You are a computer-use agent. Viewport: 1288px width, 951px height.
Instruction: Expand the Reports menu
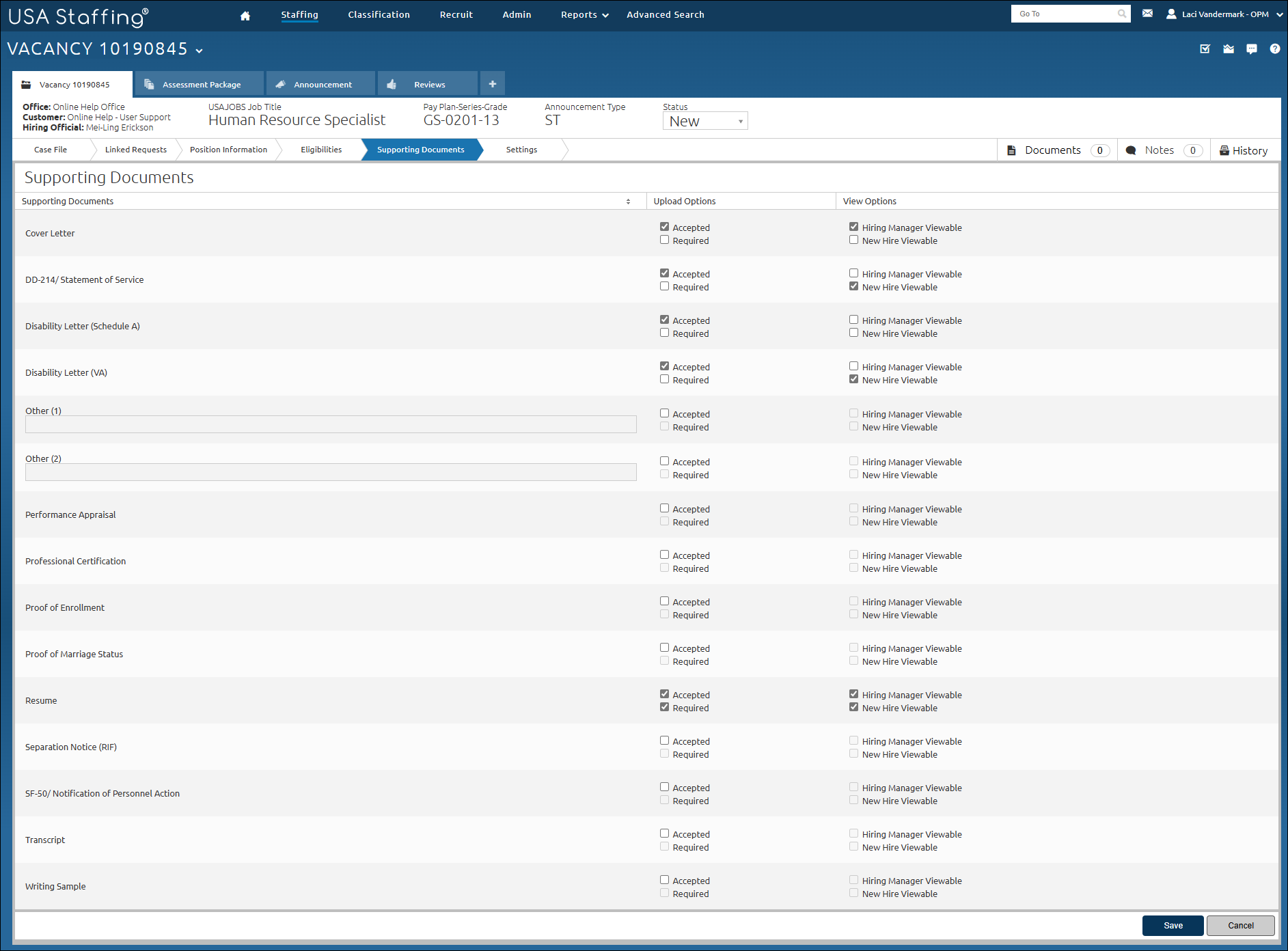584,15
